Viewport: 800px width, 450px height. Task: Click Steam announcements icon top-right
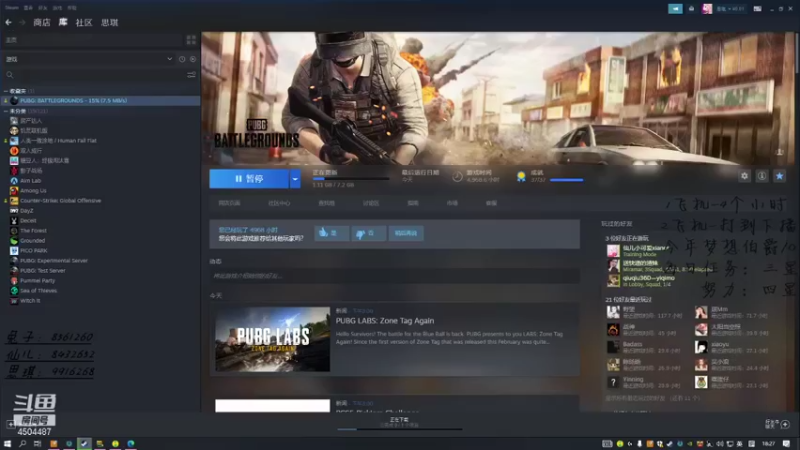[x=675, y=9]
